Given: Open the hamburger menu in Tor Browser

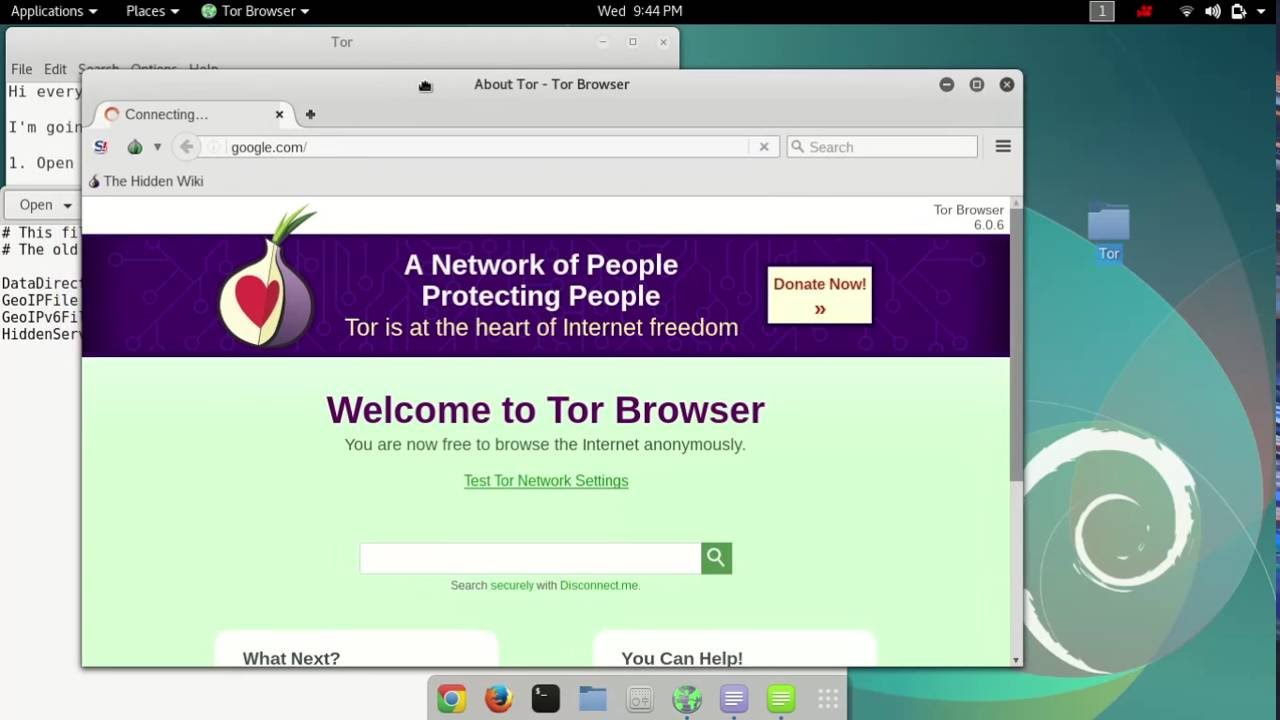Looking at the screenshot, I should (x=1003, y=147).
